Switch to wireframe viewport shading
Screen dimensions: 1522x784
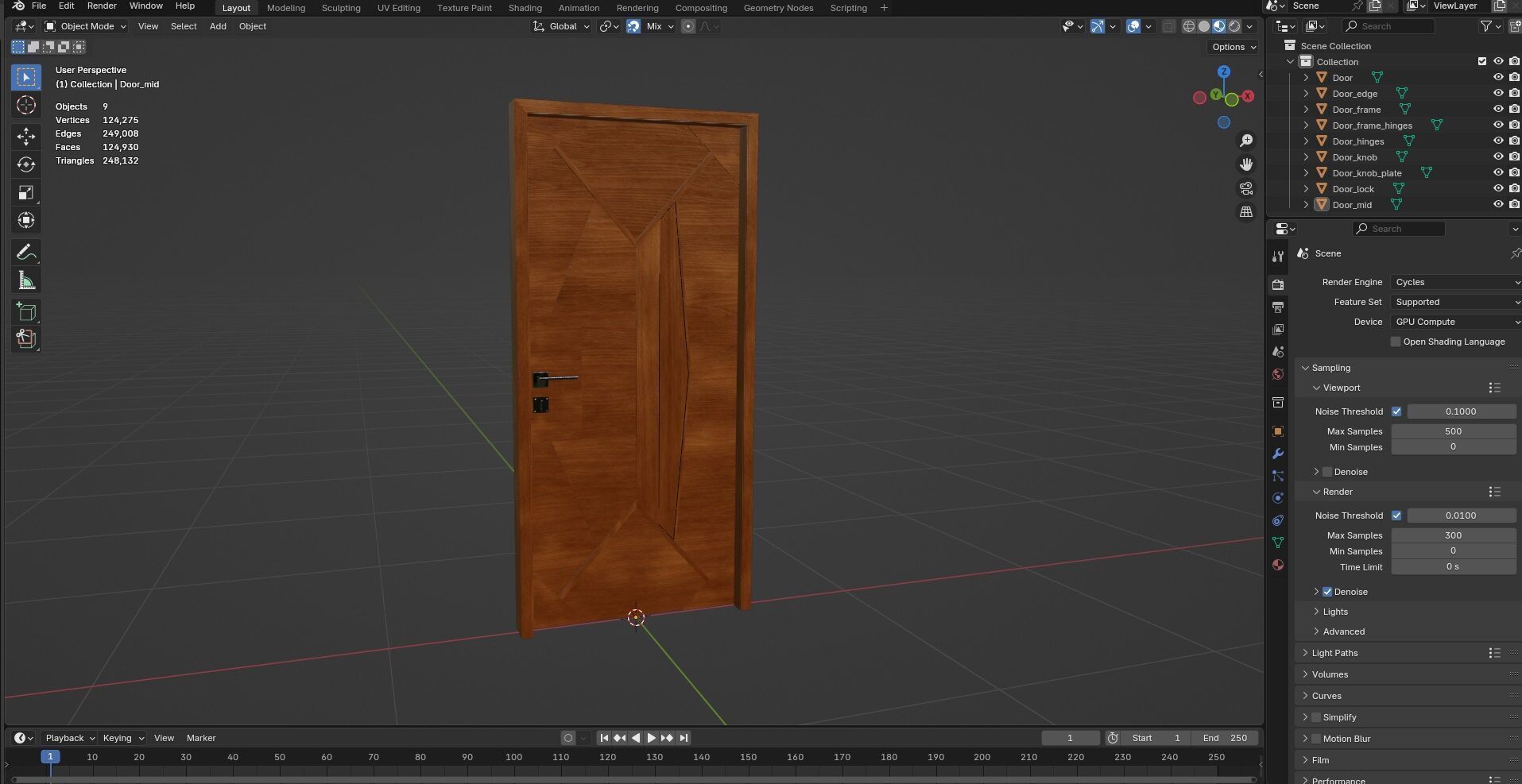[x=1189, y=26]
